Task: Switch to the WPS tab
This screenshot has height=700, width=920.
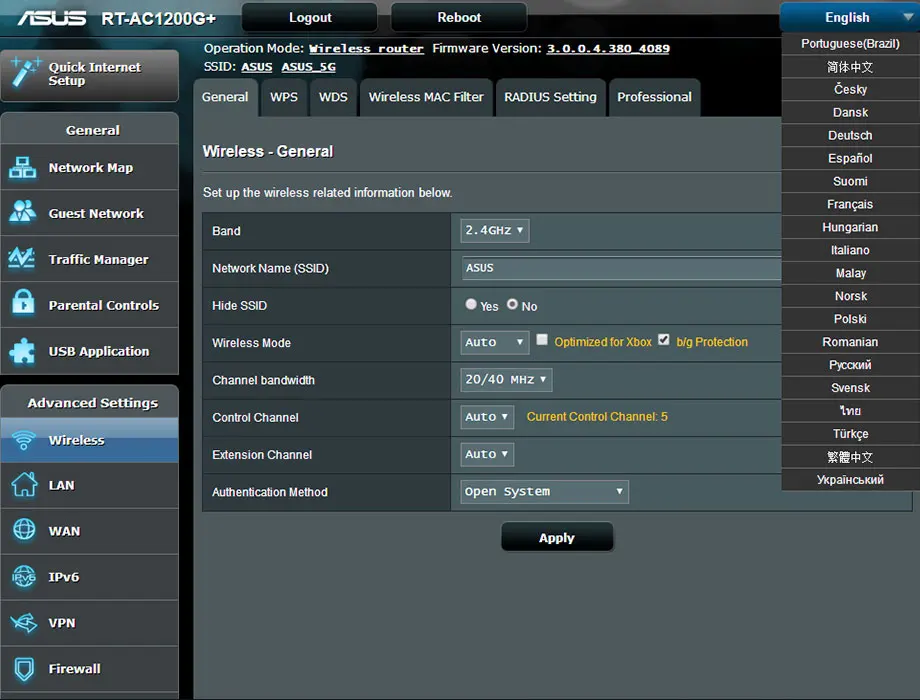Action: point(284,97)
